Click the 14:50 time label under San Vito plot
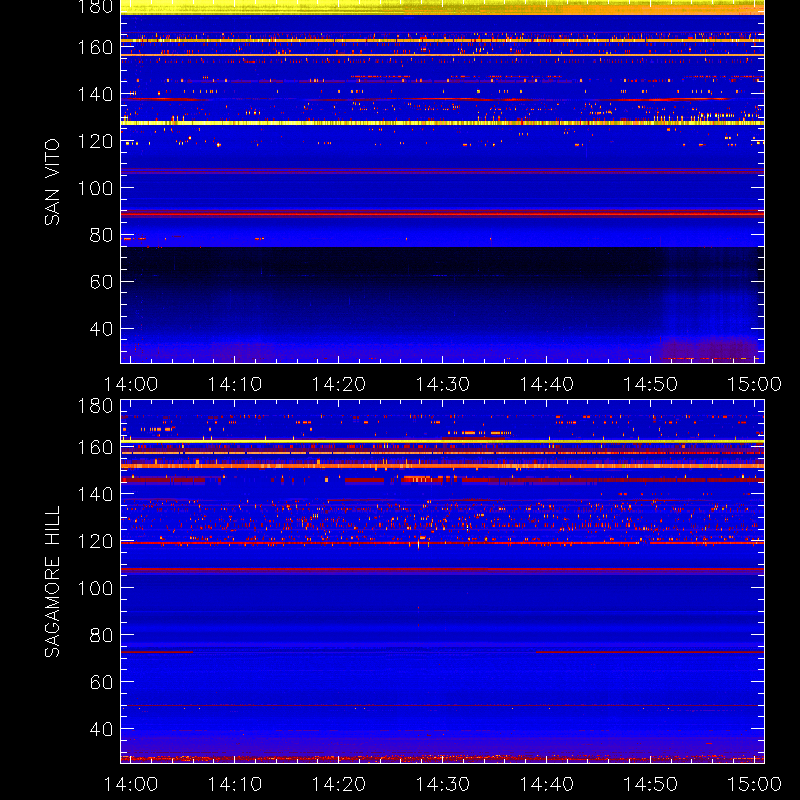 tap(651, 384)
